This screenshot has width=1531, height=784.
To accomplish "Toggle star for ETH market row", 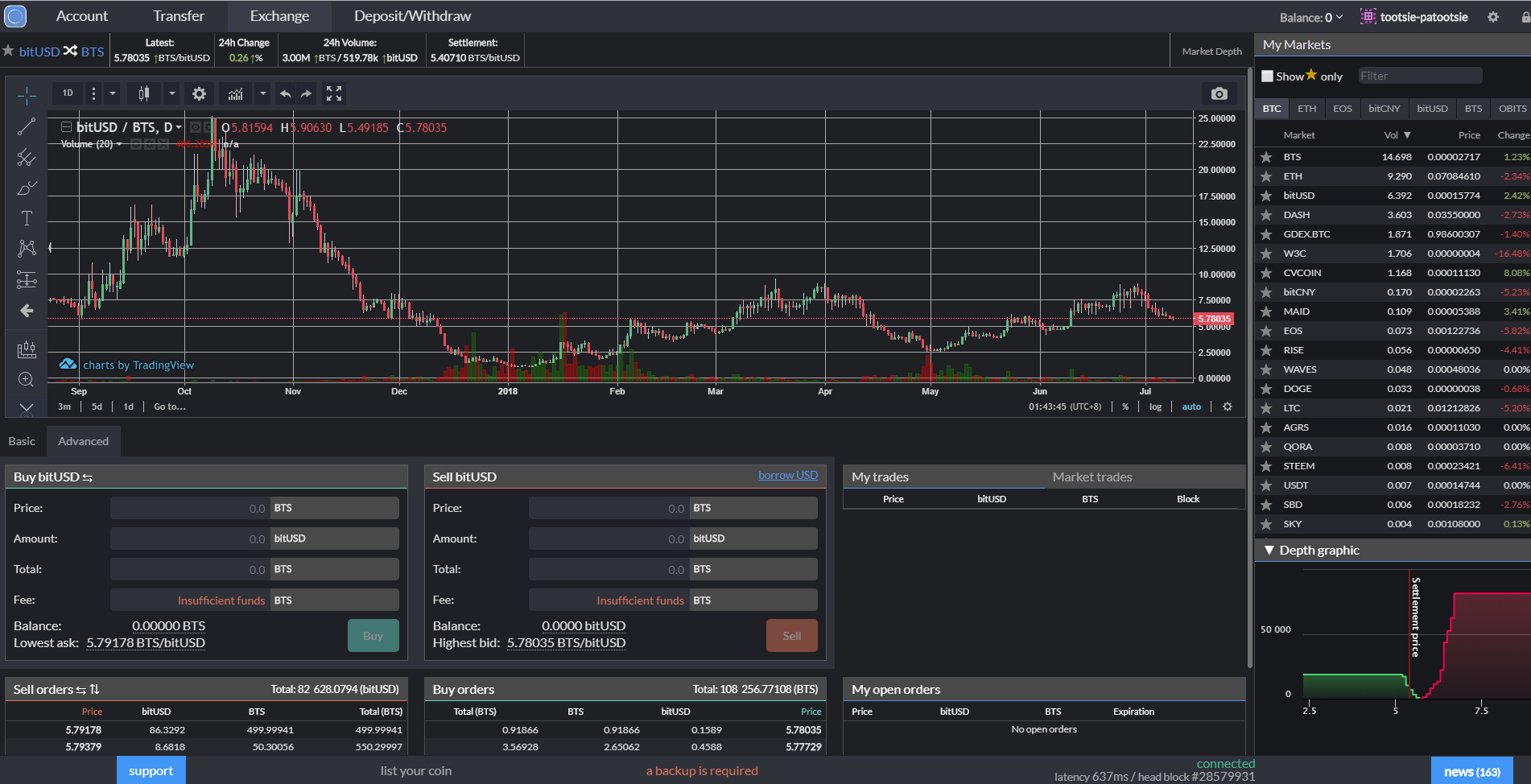I will (1266, 176).
